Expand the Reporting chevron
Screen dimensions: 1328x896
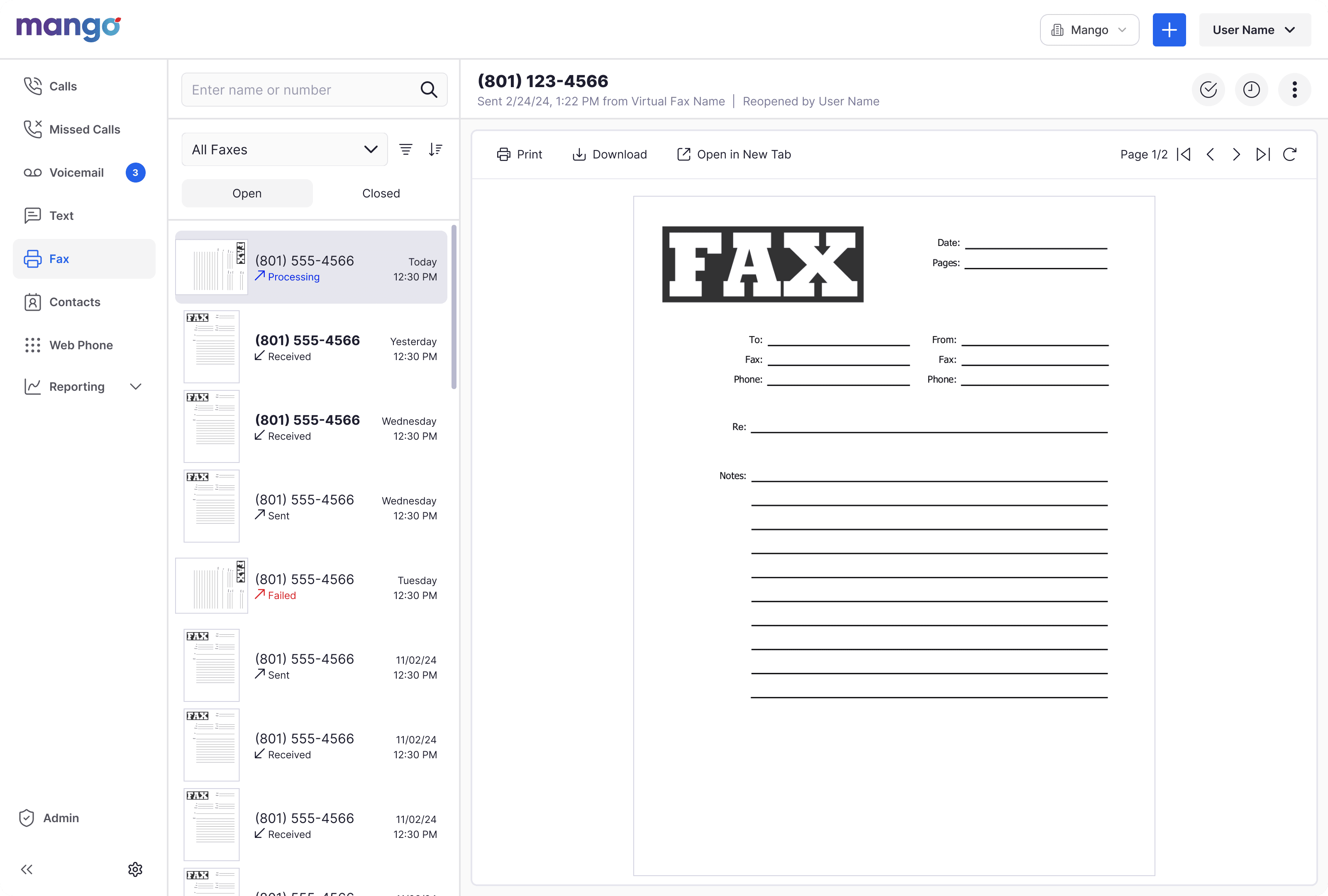(x=135, y=387)
